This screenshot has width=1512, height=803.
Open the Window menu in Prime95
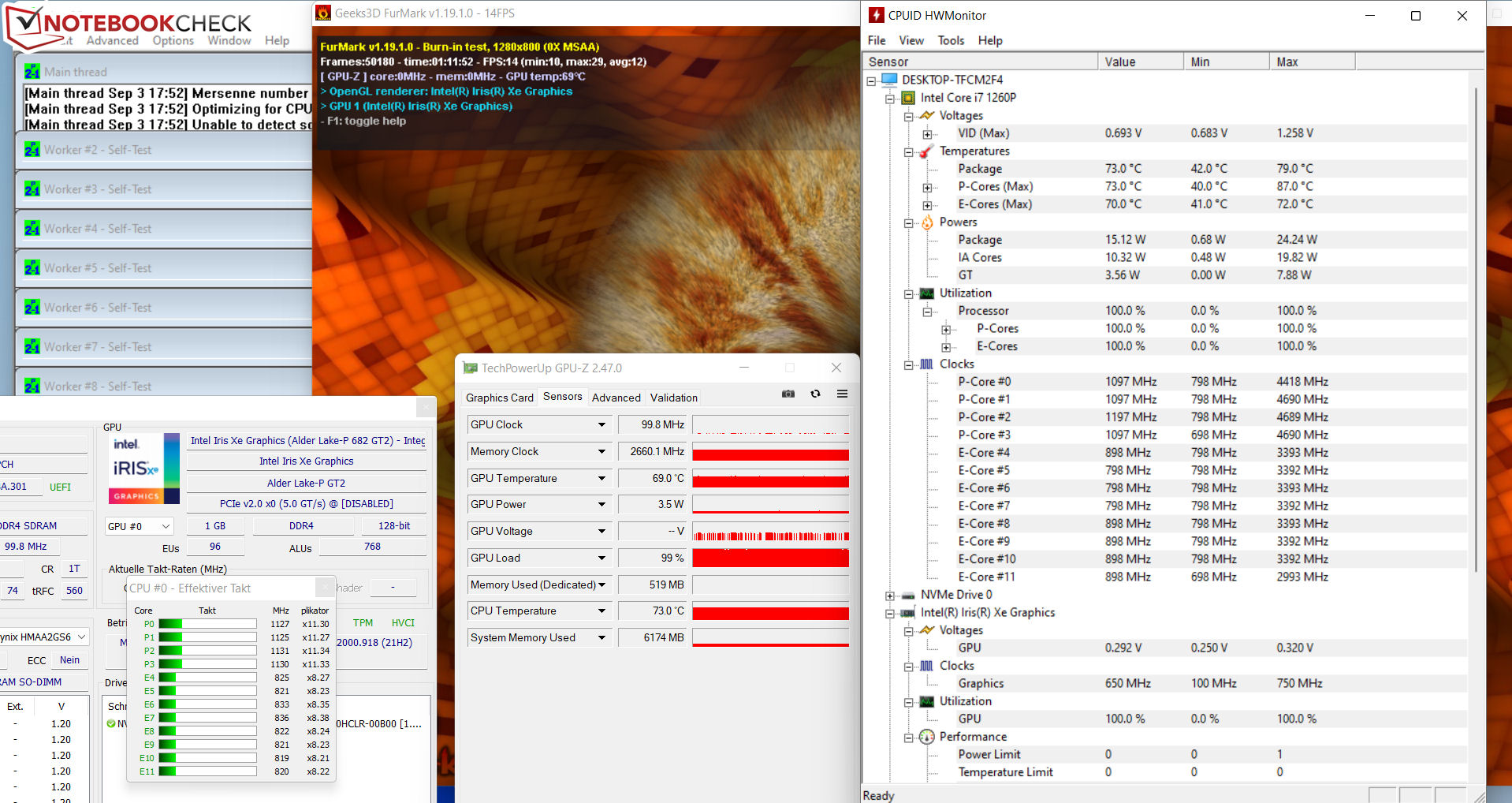click(229, 40)
